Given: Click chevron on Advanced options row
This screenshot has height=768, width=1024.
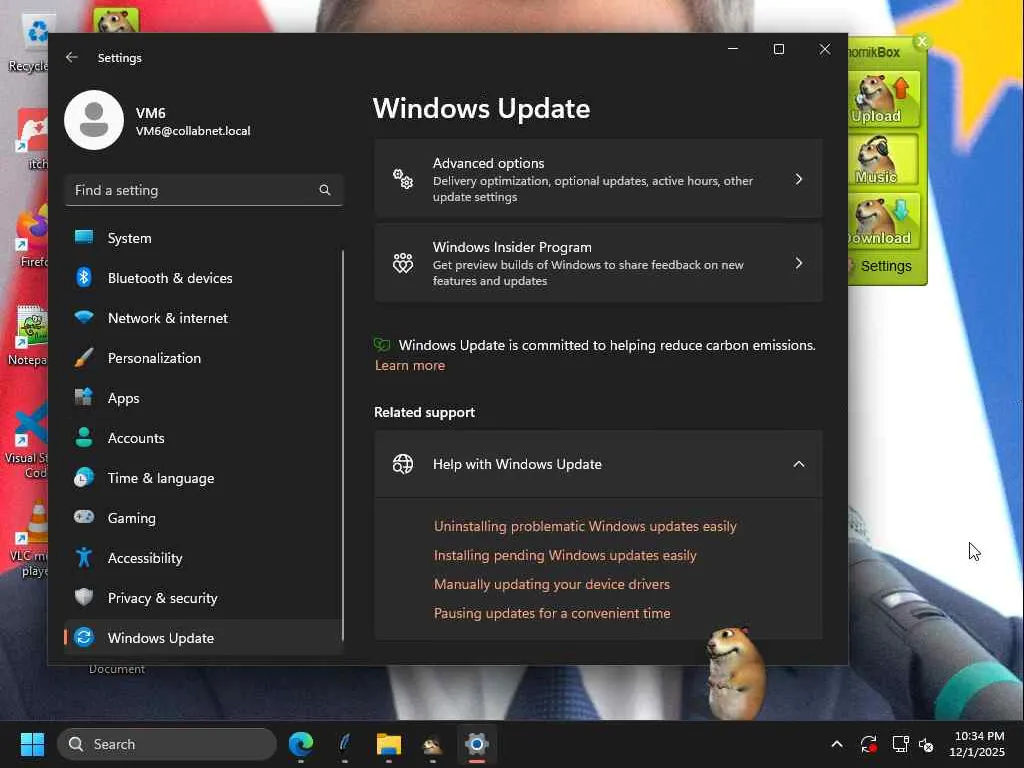Looking at the screenshot, I should pos(798,179).
